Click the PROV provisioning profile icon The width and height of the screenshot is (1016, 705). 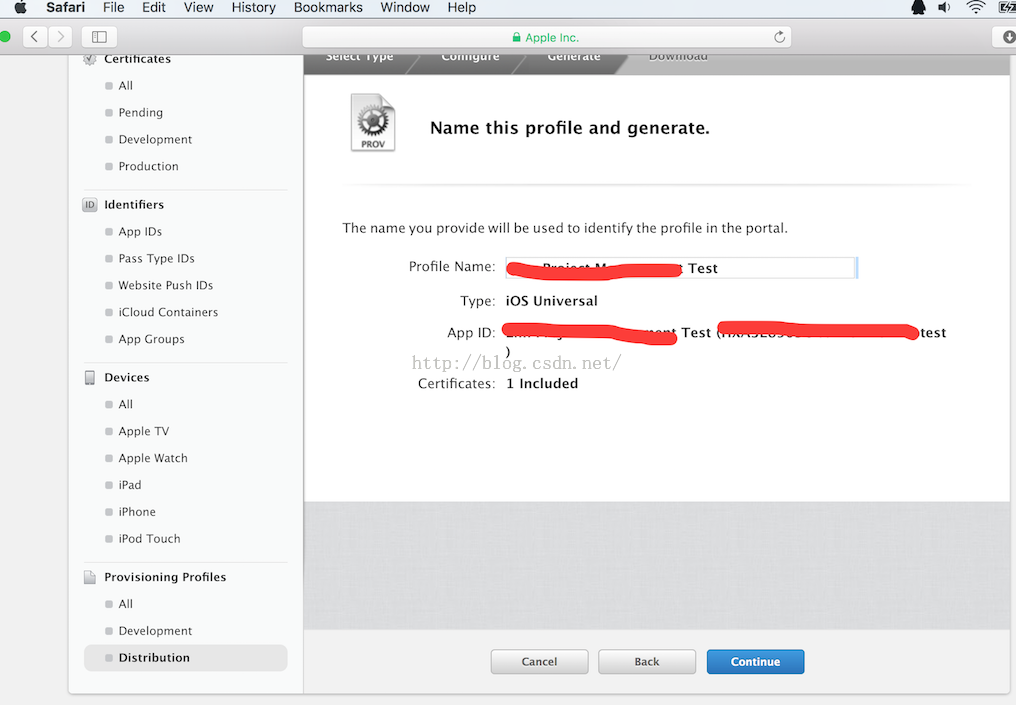[x=373, y=122]
